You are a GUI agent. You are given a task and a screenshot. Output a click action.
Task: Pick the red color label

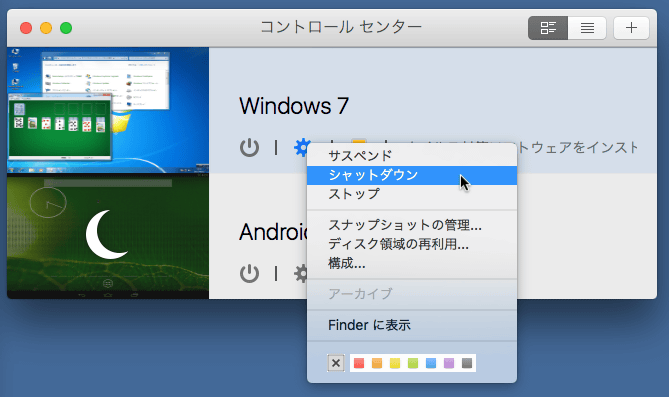coord(359,363)
